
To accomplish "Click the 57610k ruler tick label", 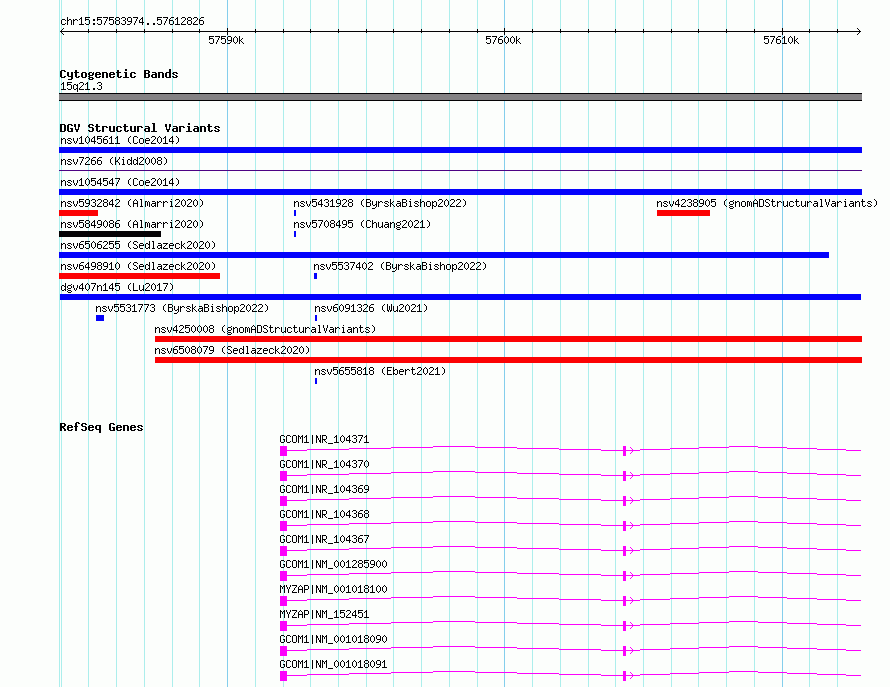I will (x=781, y=40).
